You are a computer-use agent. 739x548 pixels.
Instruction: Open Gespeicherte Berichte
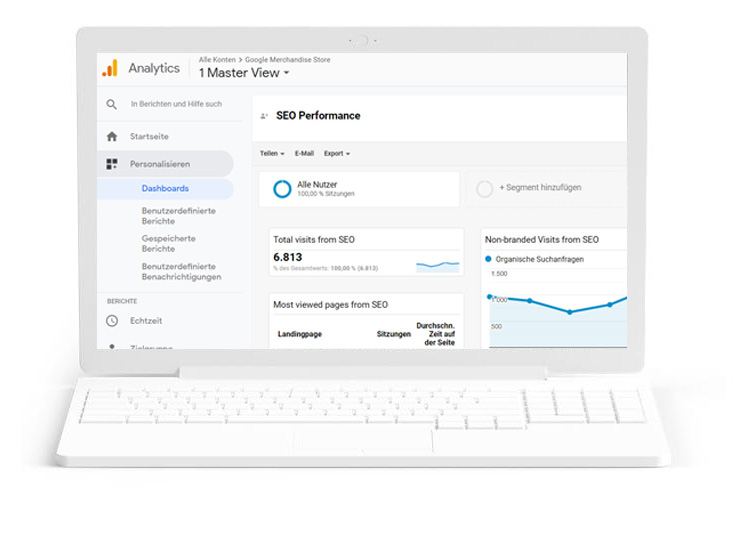click(168, 244)
